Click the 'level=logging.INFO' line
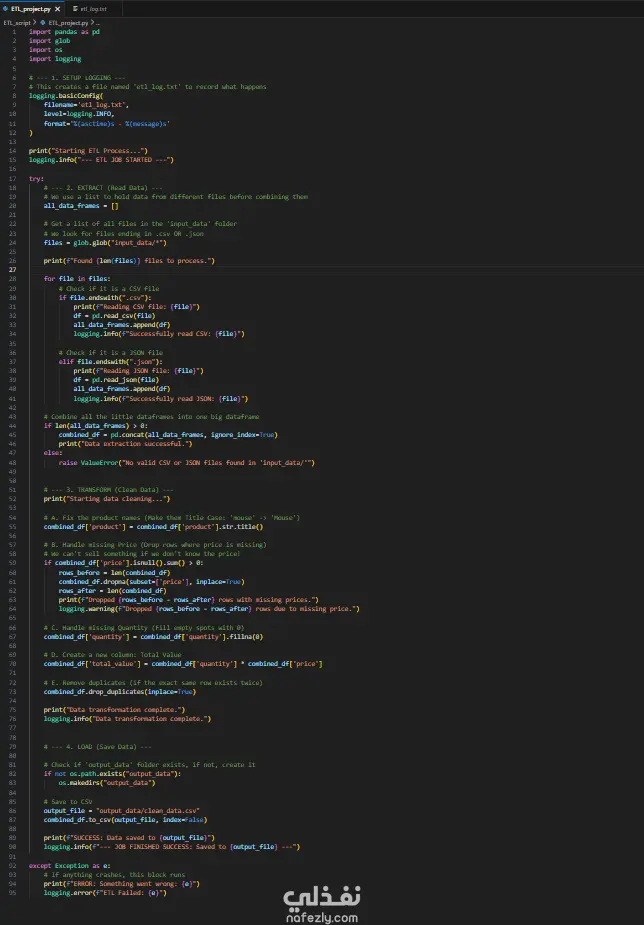Viewport: 644px width, 925px height. tap(78, 114)
